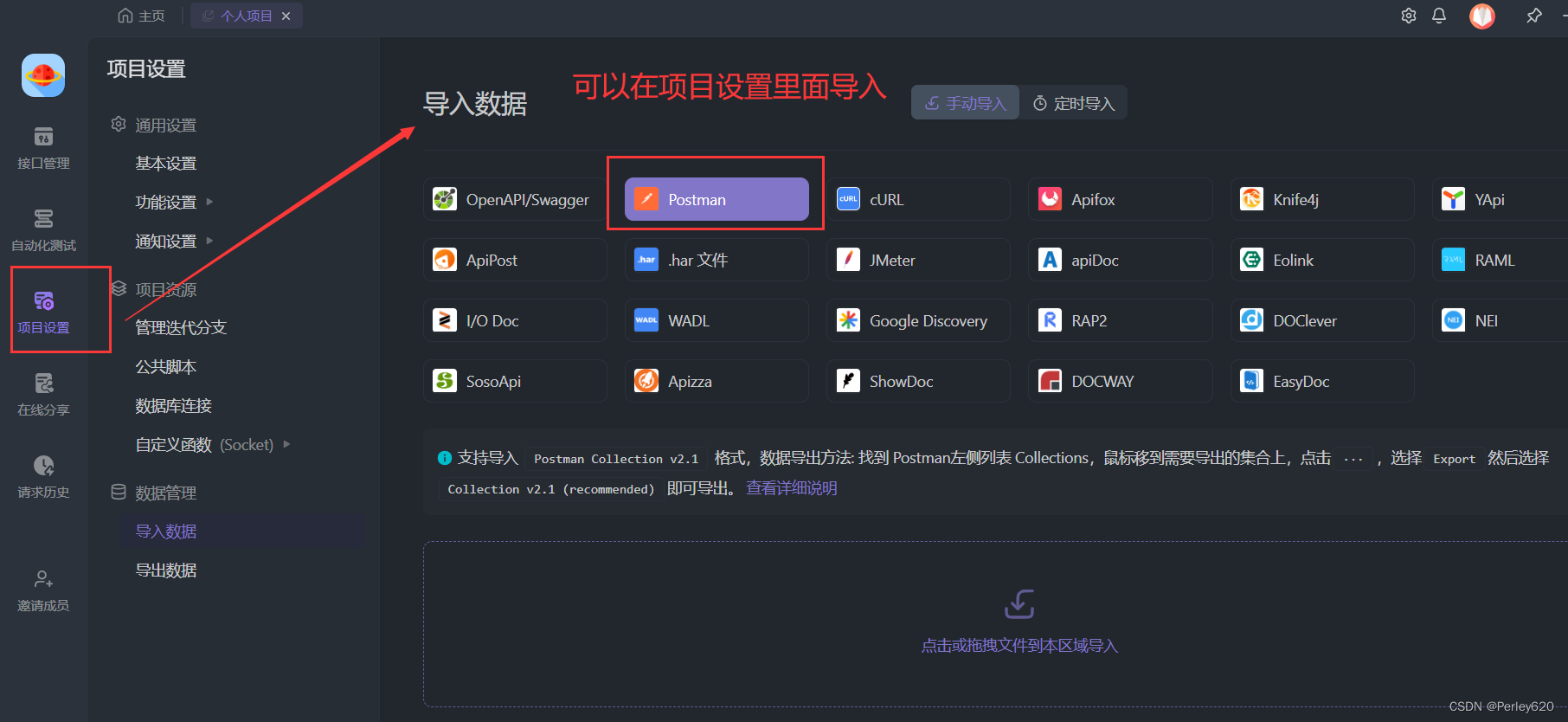Click the pin icon in top bar

[x=1534, y=16]
